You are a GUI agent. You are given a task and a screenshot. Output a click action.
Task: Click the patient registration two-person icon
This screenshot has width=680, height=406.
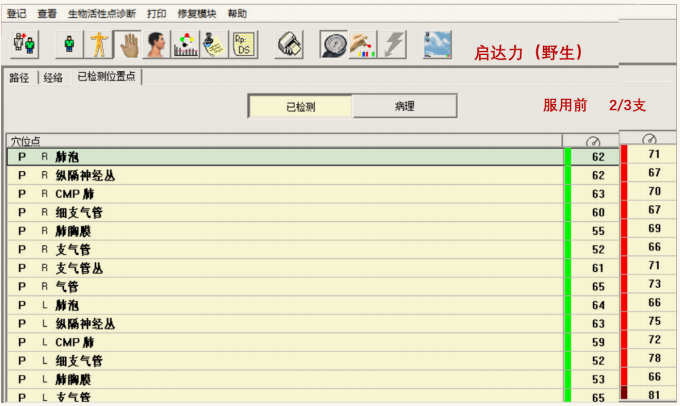[23, 44]
